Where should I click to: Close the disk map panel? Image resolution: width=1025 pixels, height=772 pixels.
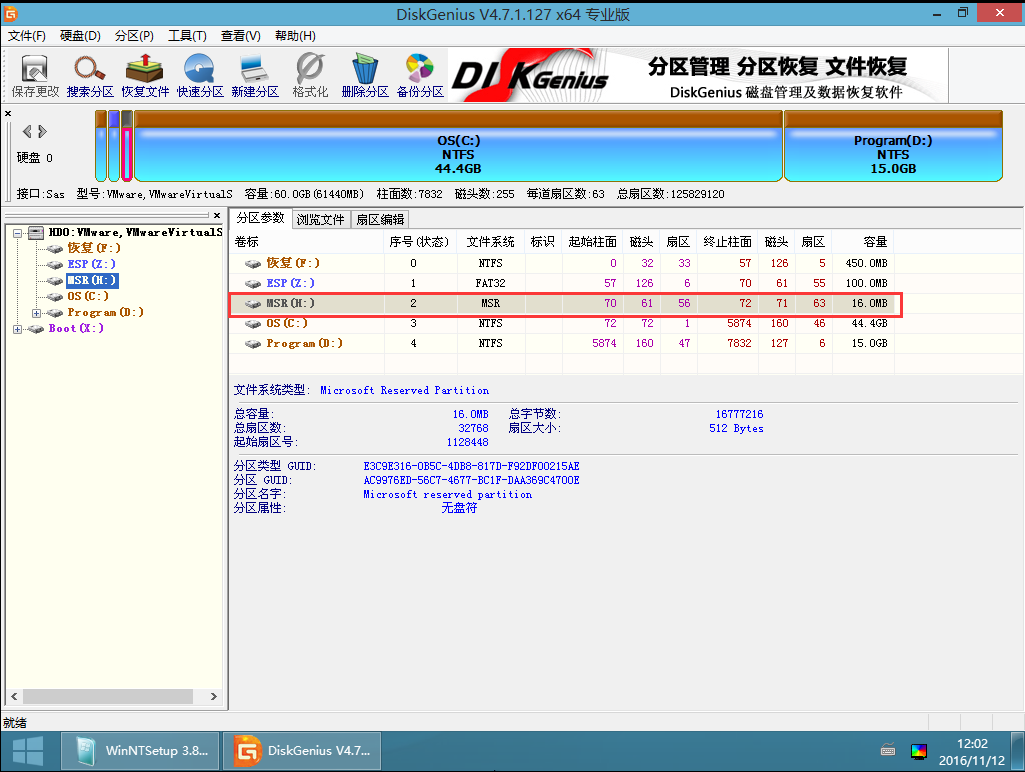pyautogui.click(x=8, y=114)
